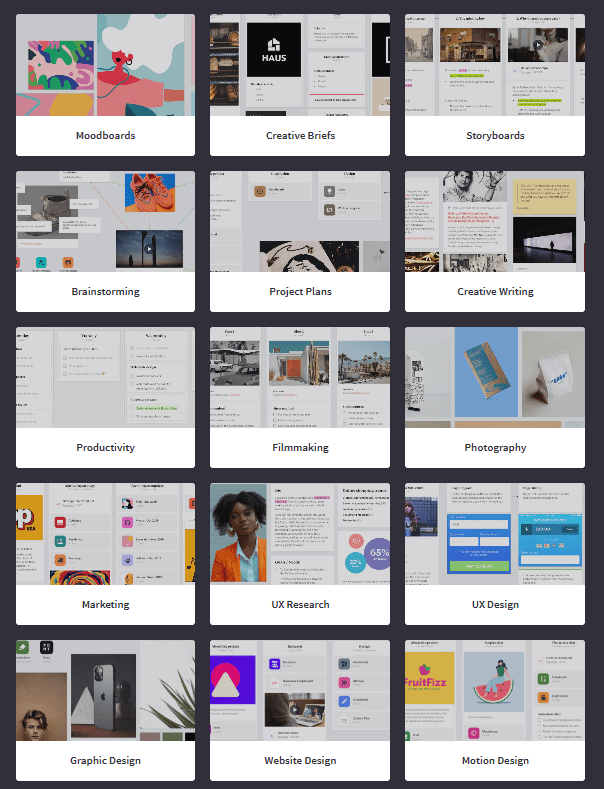Image resolution: width=604 pixels, height=789 pixels.
Task: Click the FruitFizz logo in Motion Design preview
Action: (426, 678)
